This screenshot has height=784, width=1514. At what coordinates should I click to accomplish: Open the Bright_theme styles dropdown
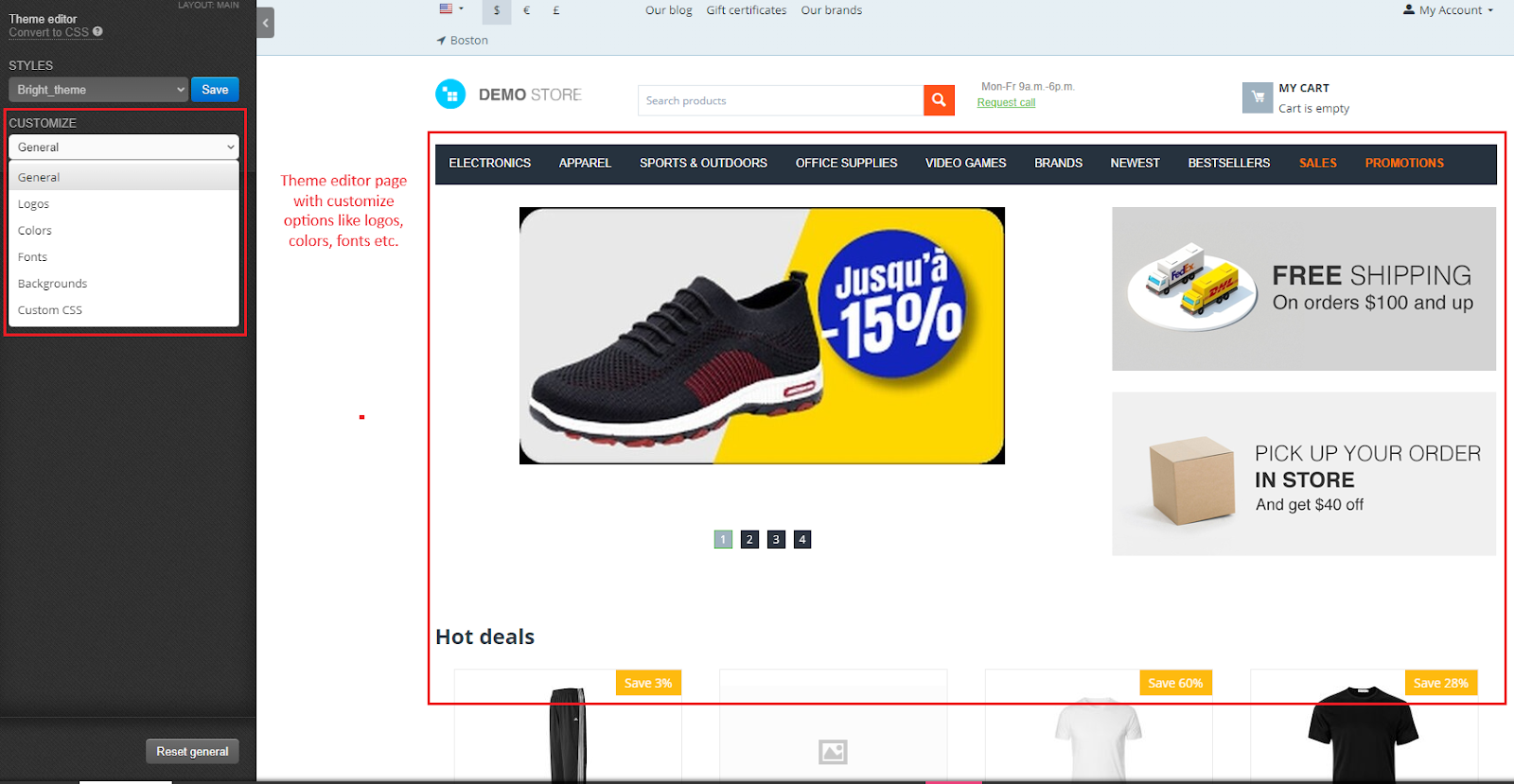(99, 90)
